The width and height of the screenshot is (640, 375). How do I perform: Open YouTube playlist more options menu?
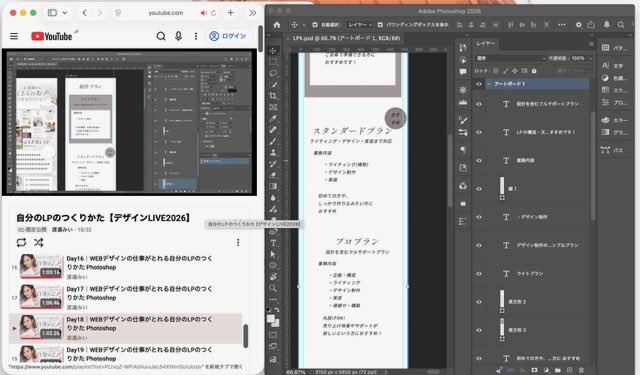pyautogui.click(x=238, y=242)
